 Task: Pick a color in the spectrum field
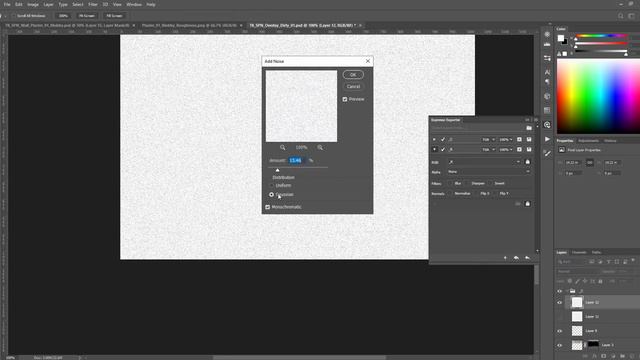pos(598,97)
